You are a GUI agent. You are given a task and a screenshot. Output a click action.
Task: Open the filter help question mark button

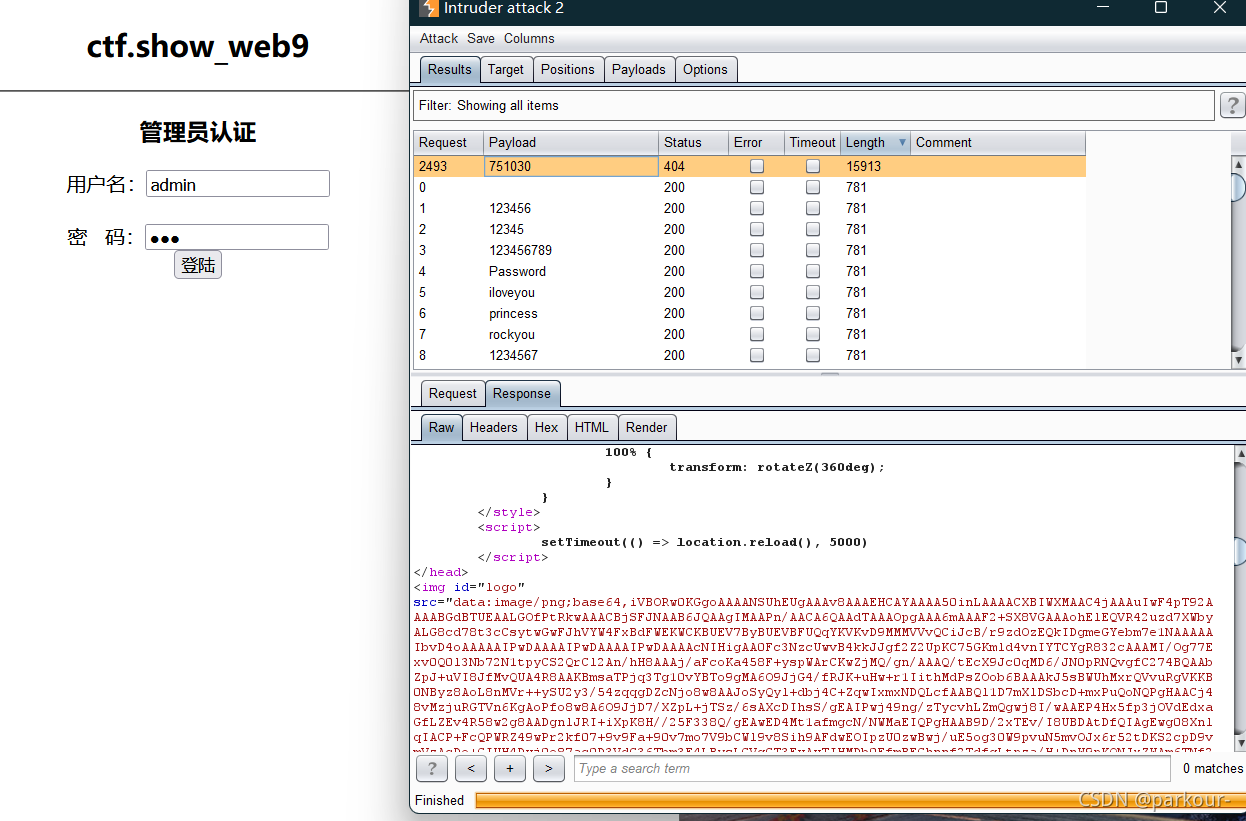coord(1232,105)
